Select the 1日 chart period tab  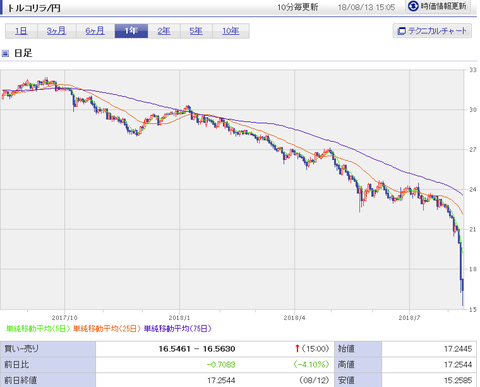[x=21, y=31]
